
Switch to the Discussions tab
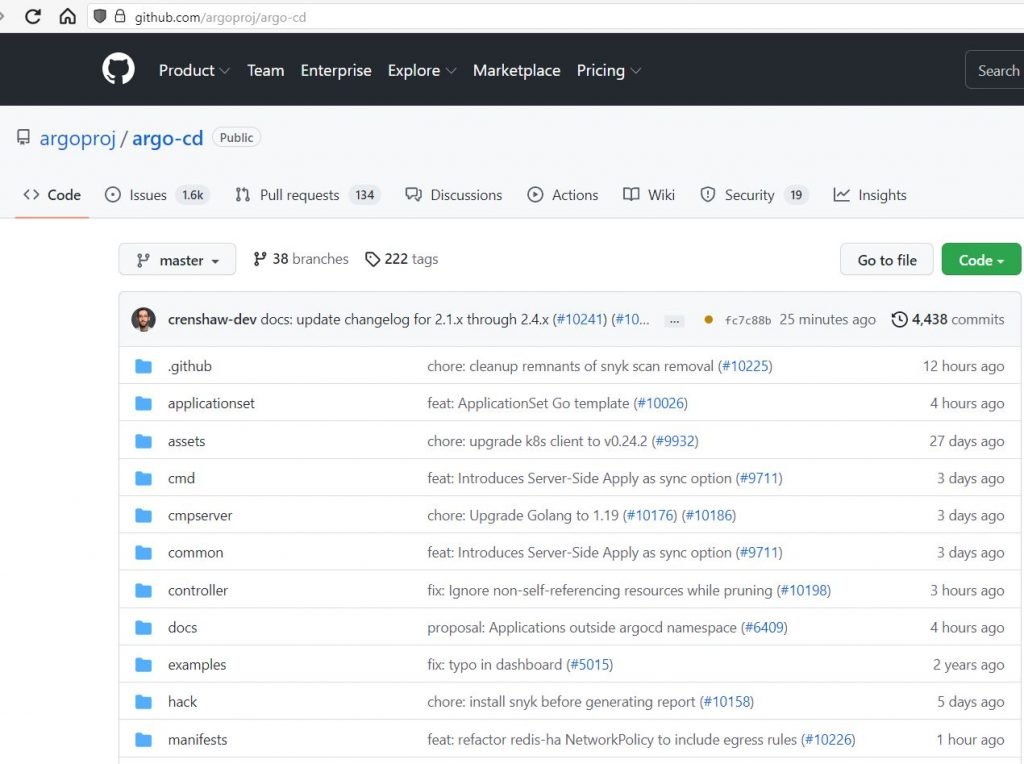[x=454, y=195]
